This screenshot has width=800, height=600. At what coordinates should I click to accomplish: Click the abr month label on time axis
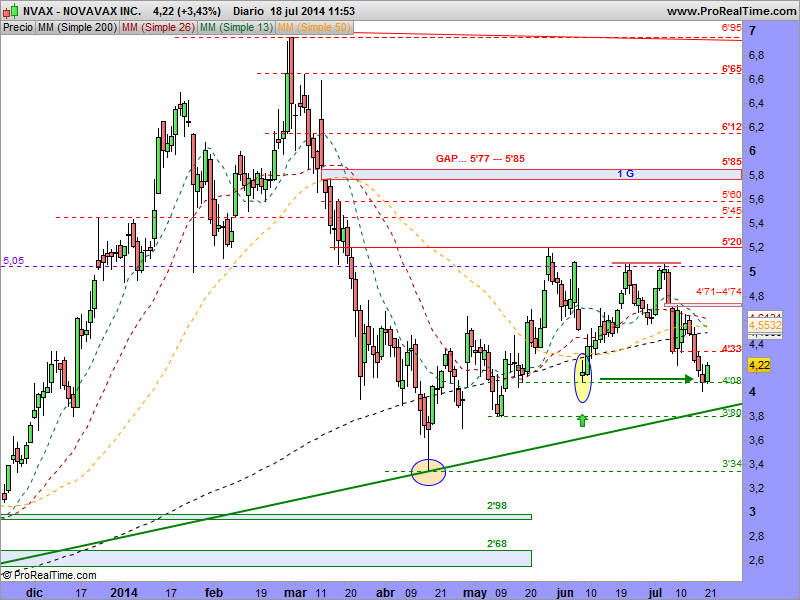[385, 593]
